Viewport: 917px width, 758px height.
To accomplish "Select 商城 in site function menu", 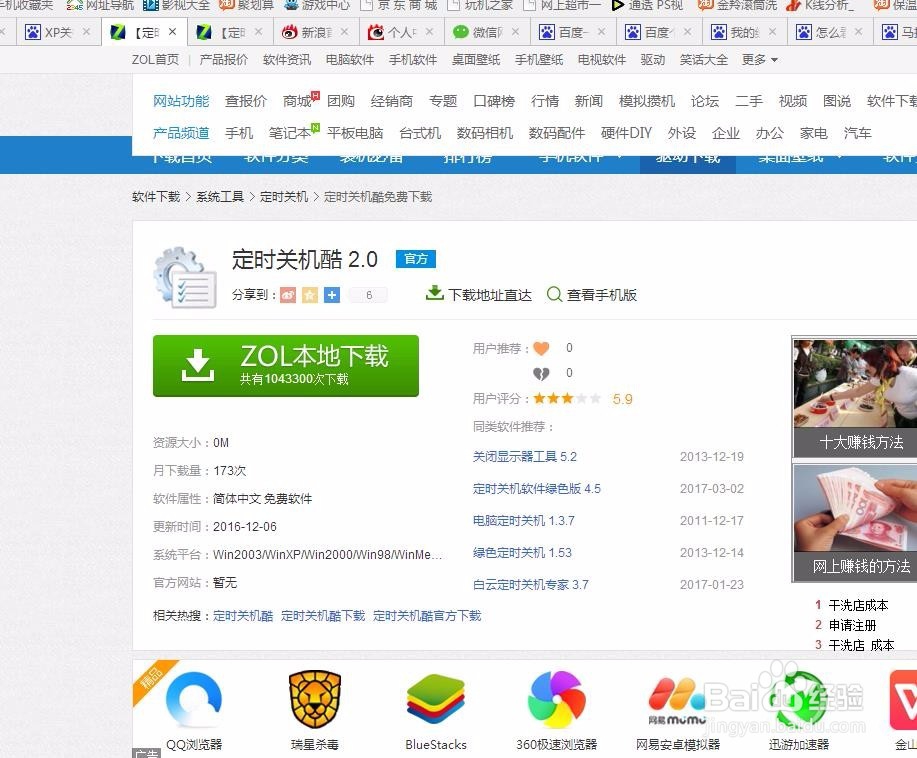I will (298, 101).
